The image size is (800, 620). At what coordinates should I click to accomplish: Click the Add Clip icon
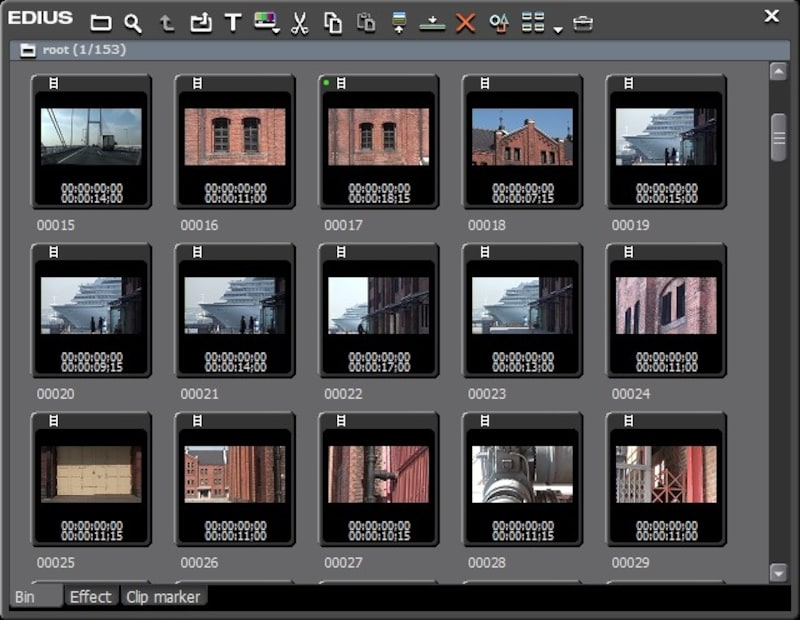[200, 22]
